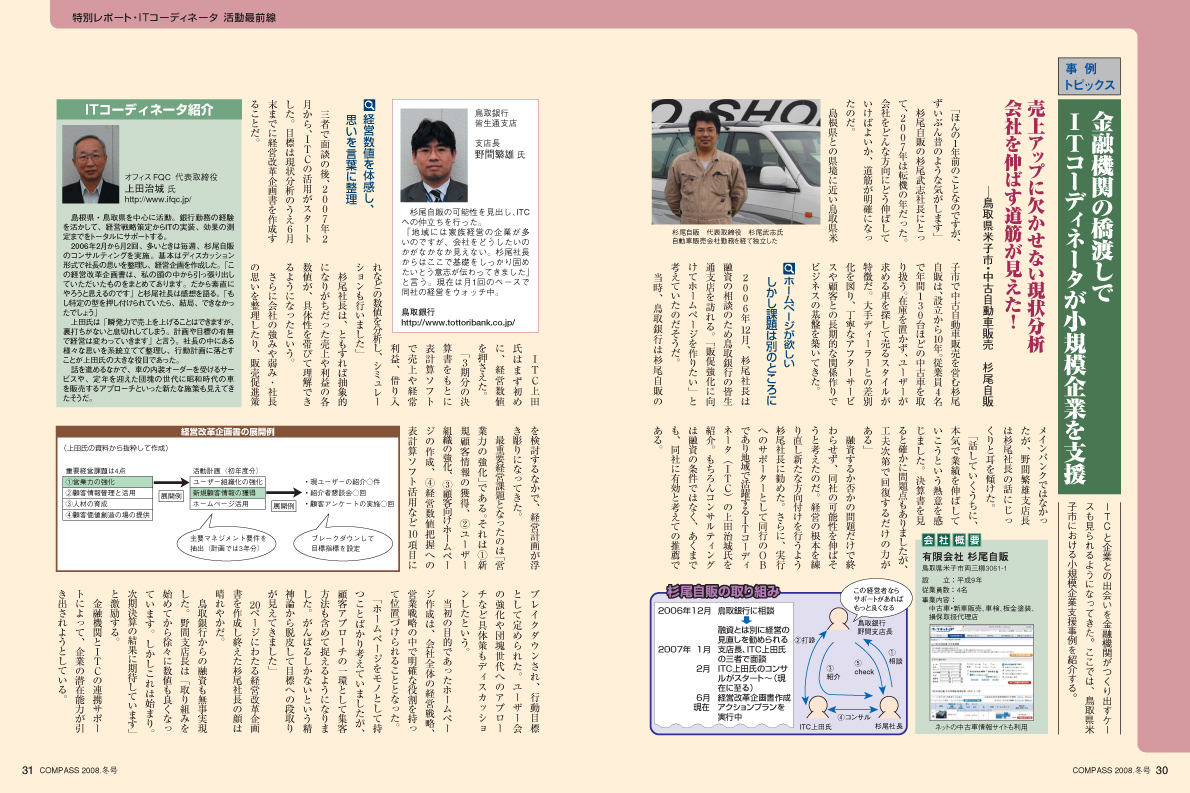Click the page number 30 footer
1190x793 pixels.
(x=1162, y=769)
